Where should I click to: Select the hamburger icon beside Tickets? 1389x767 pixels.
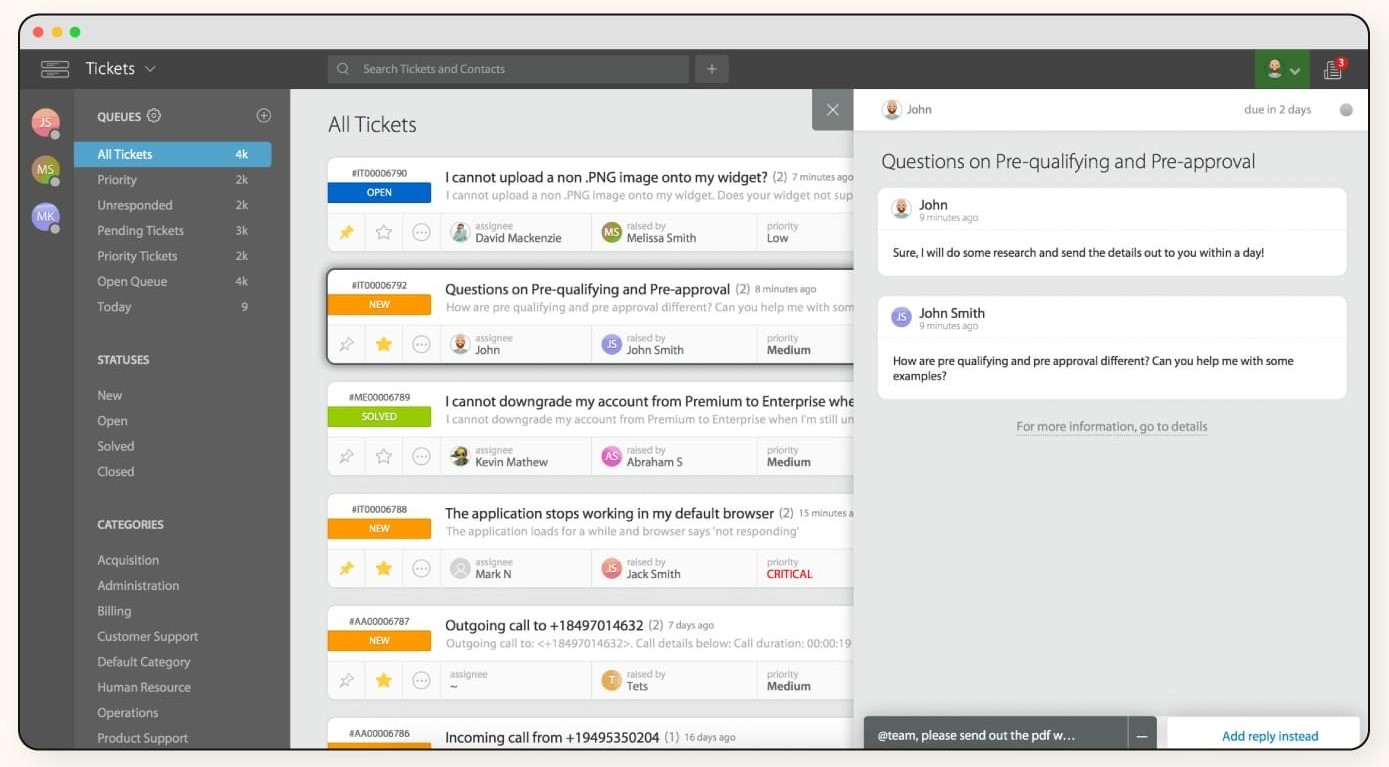(x=55, y=68)
